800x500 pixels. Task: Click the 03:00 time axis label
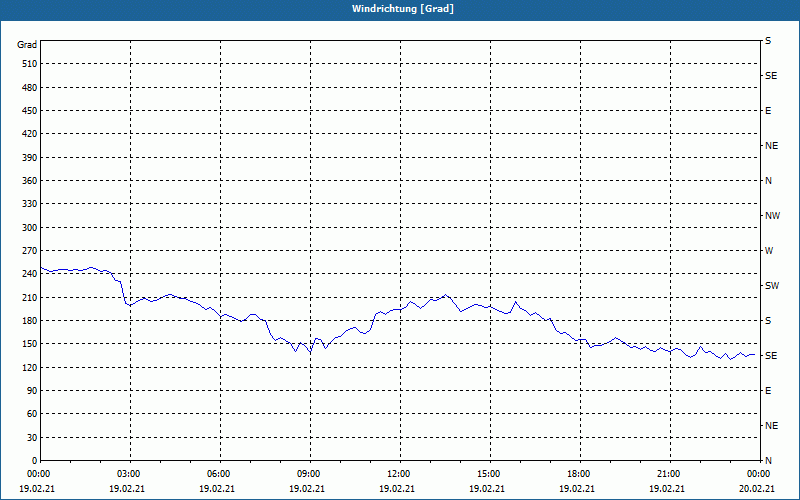(127, 474)
